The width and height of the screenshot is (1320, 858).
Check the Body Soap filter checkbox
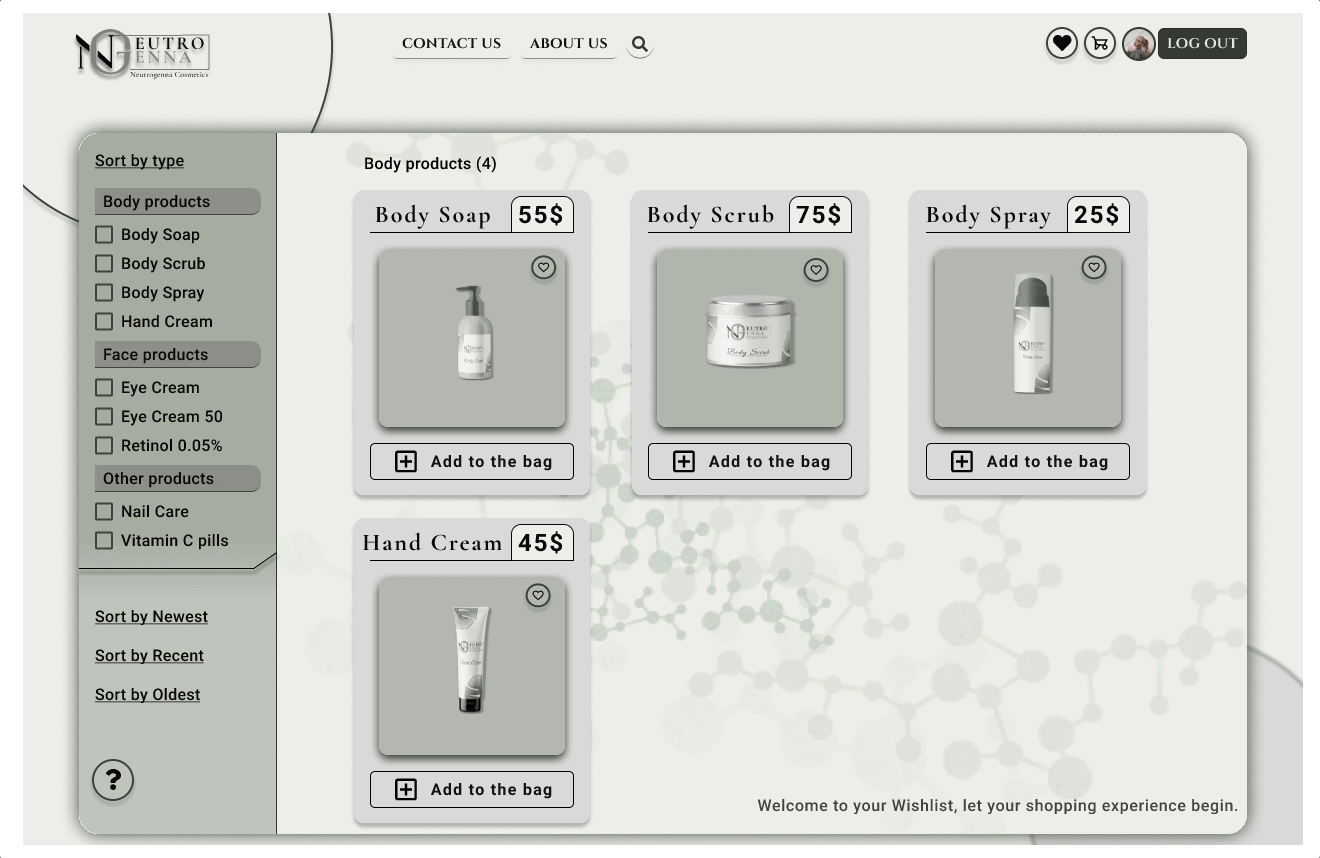[x=104, y=234]
